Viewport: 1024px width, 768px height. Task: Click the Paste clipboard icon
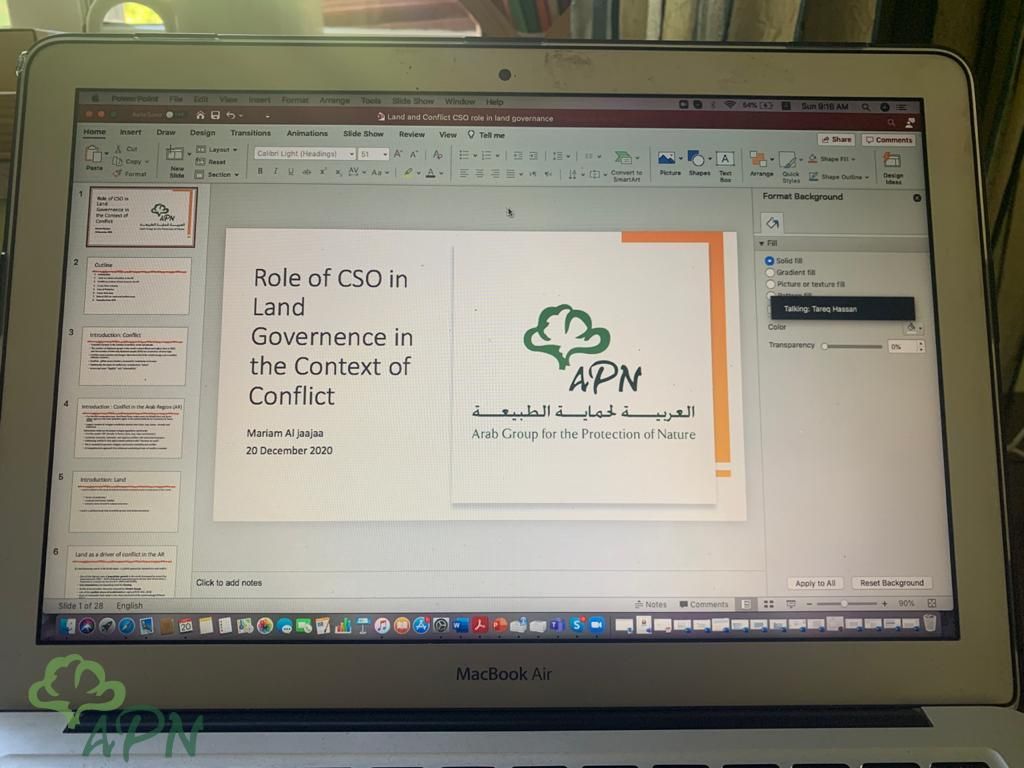pos(93,154)
